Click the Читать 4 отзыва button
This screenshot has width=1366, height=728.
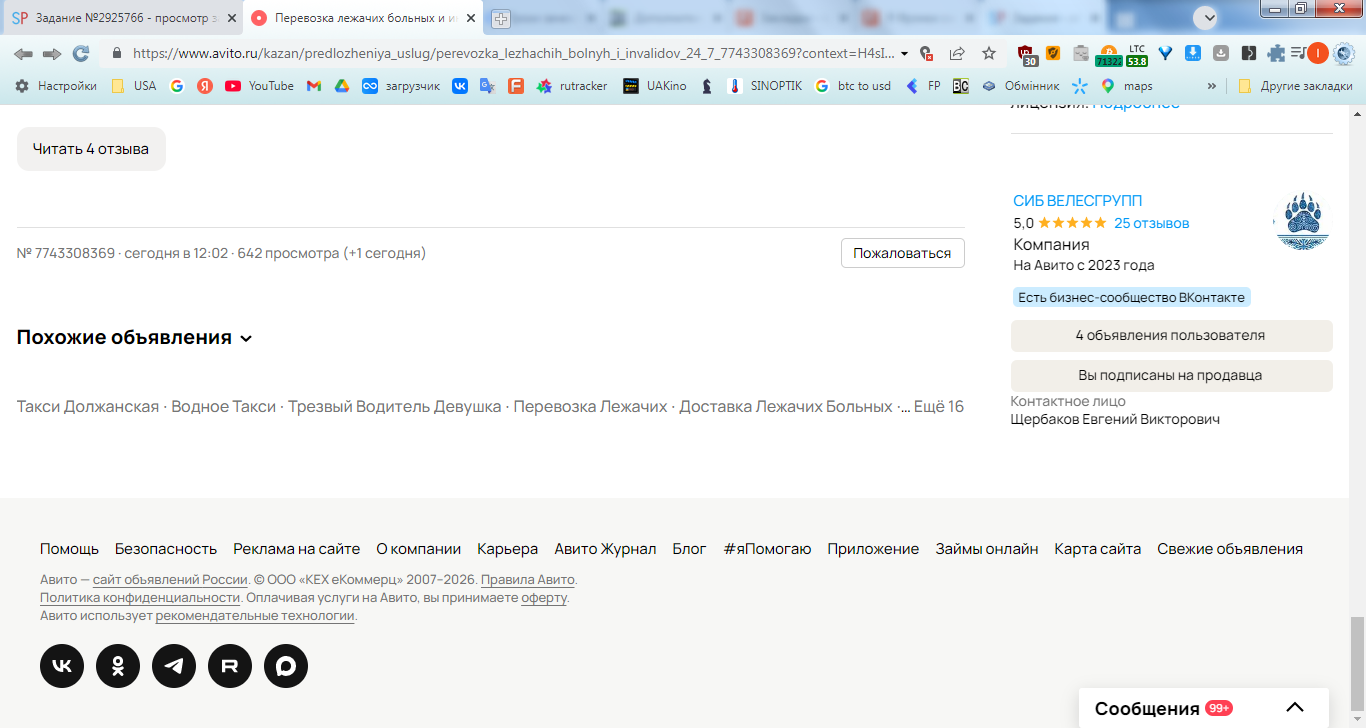coord(91,149)
